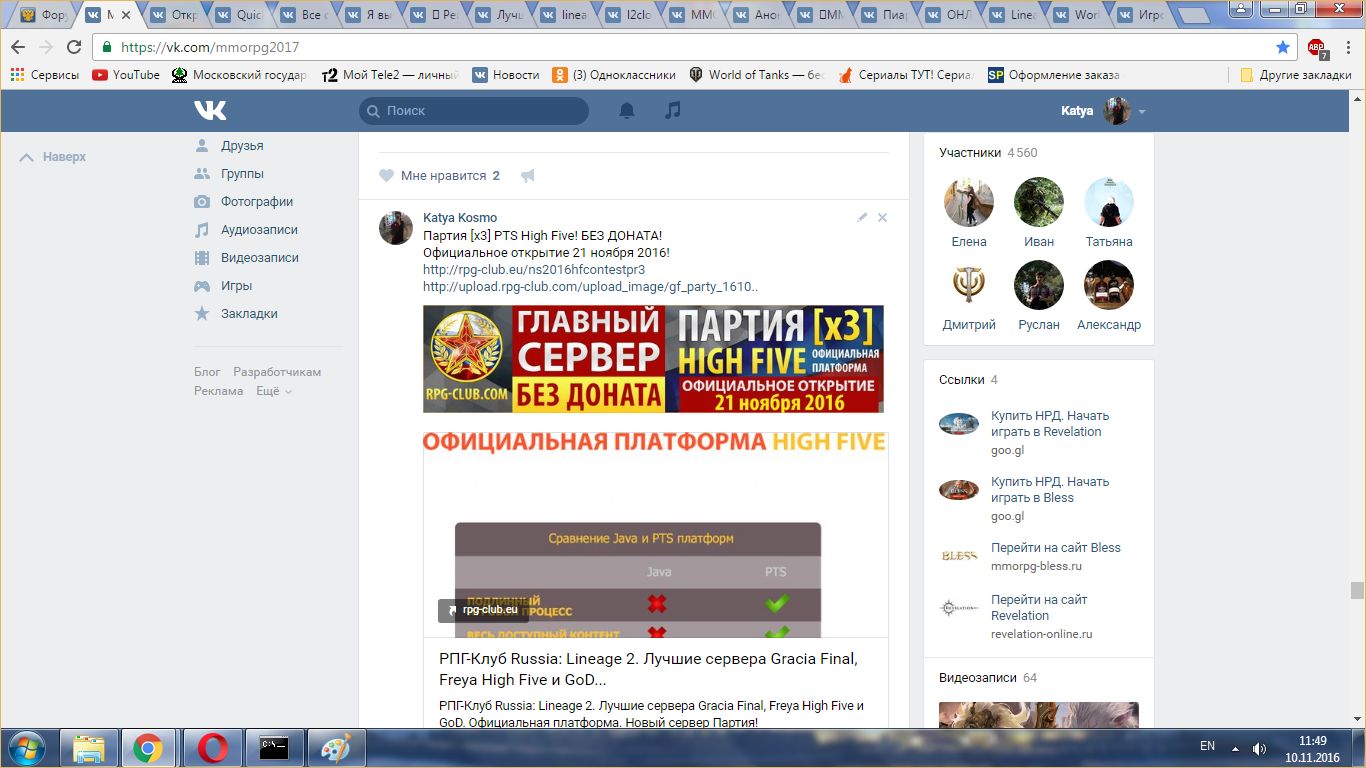Reload the current page

coord(73,47)
